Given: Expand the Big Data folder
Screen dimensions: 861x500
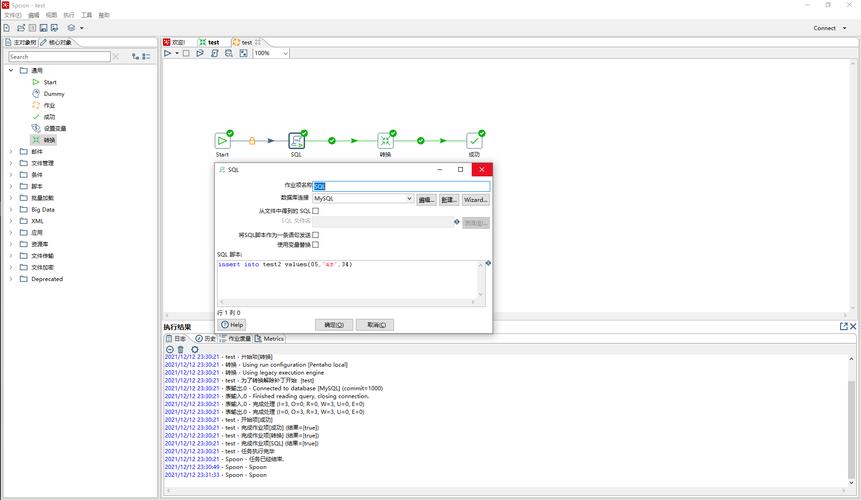Looking at the screenshot, I should [x=10, y=209].
